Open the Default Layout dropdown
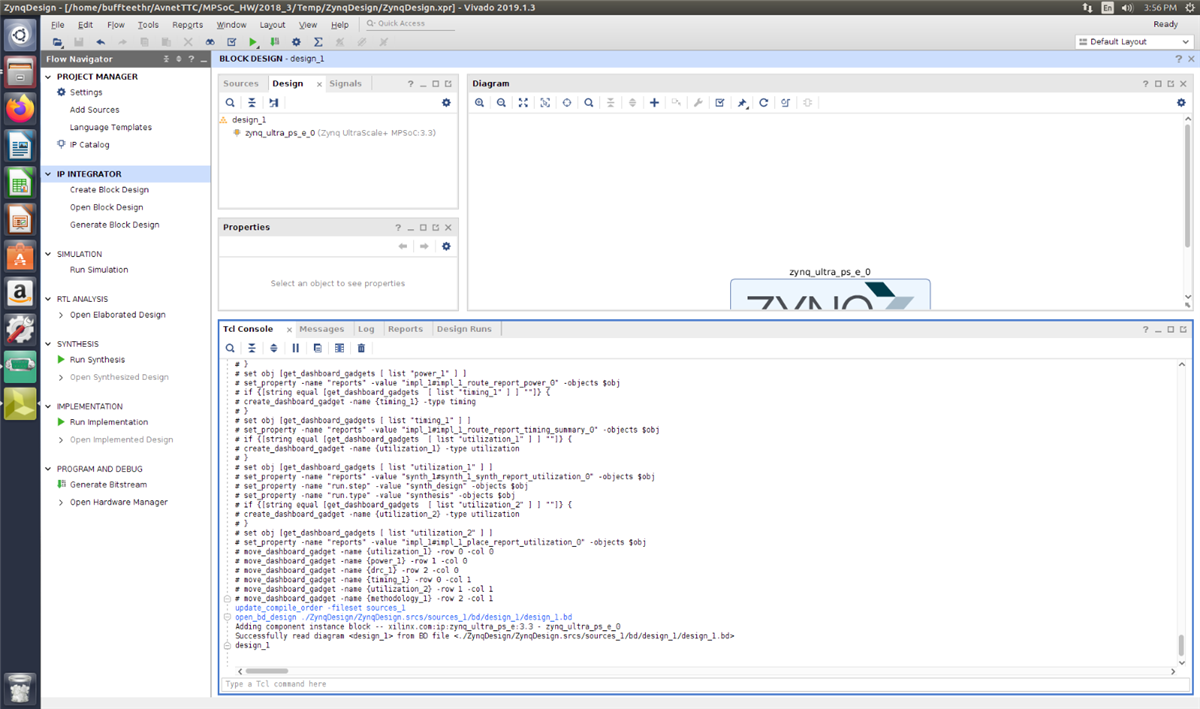Screen dimensions: 1200x709 (x=1134, y=42)
